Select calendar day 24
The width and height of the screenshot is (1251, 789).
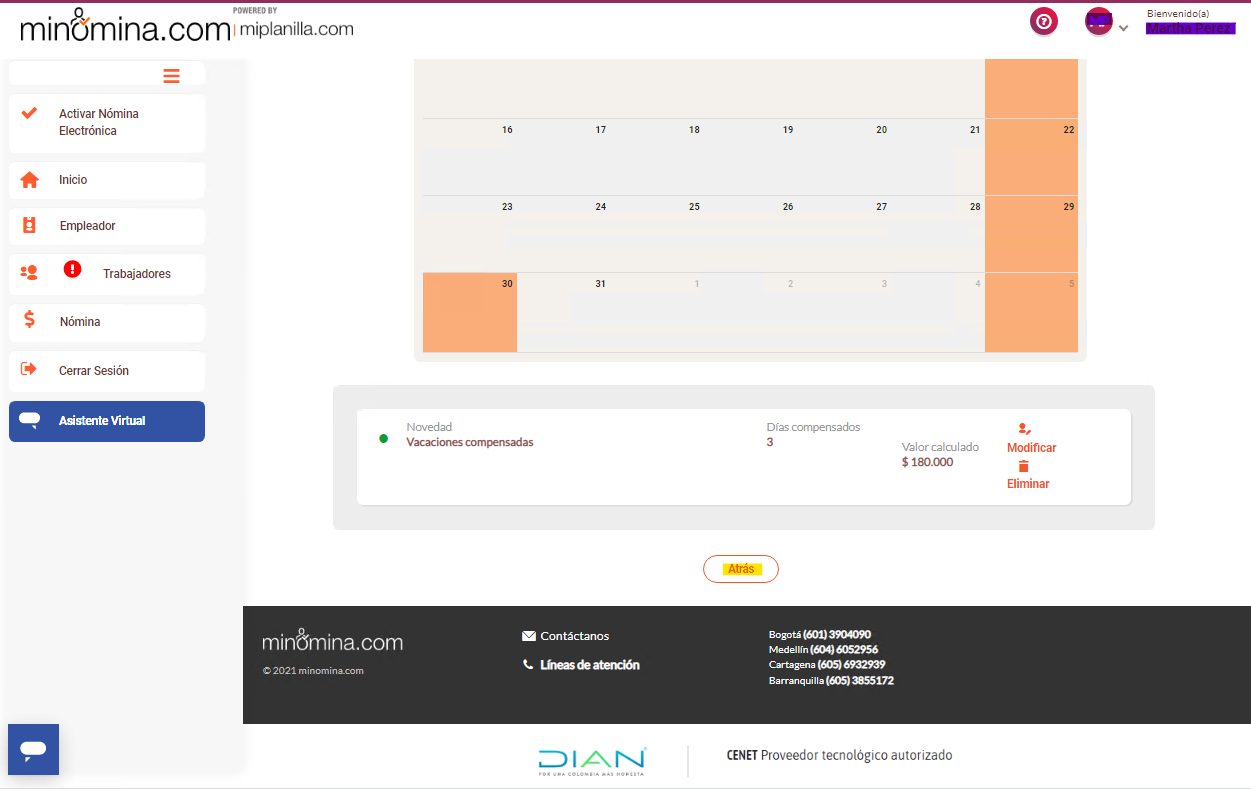click(564, 234)
